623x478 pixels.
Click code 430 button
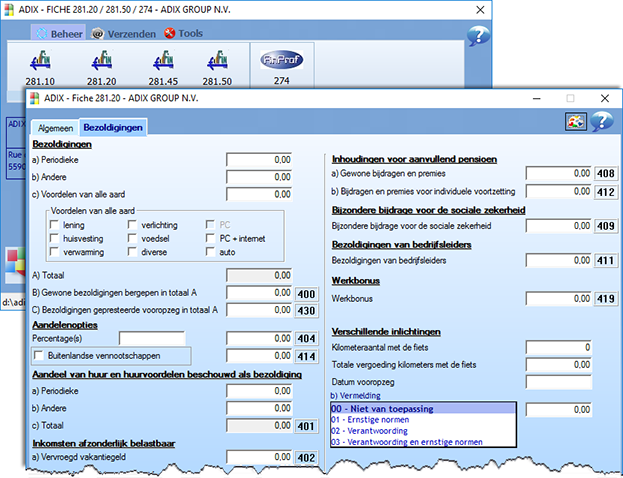tap(306, 311)
